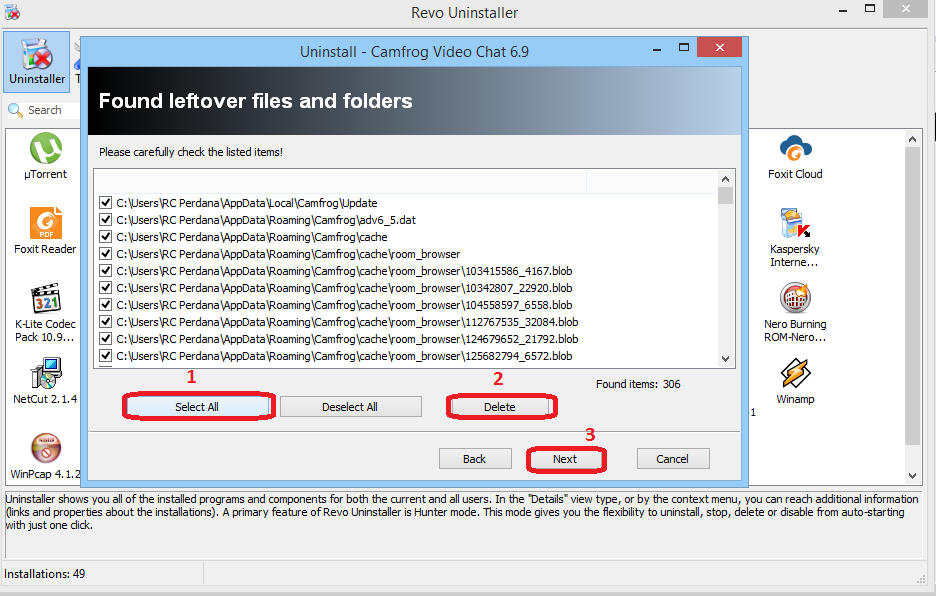Click the Delete button
936x596 pixels.
[x=500, y=407]
